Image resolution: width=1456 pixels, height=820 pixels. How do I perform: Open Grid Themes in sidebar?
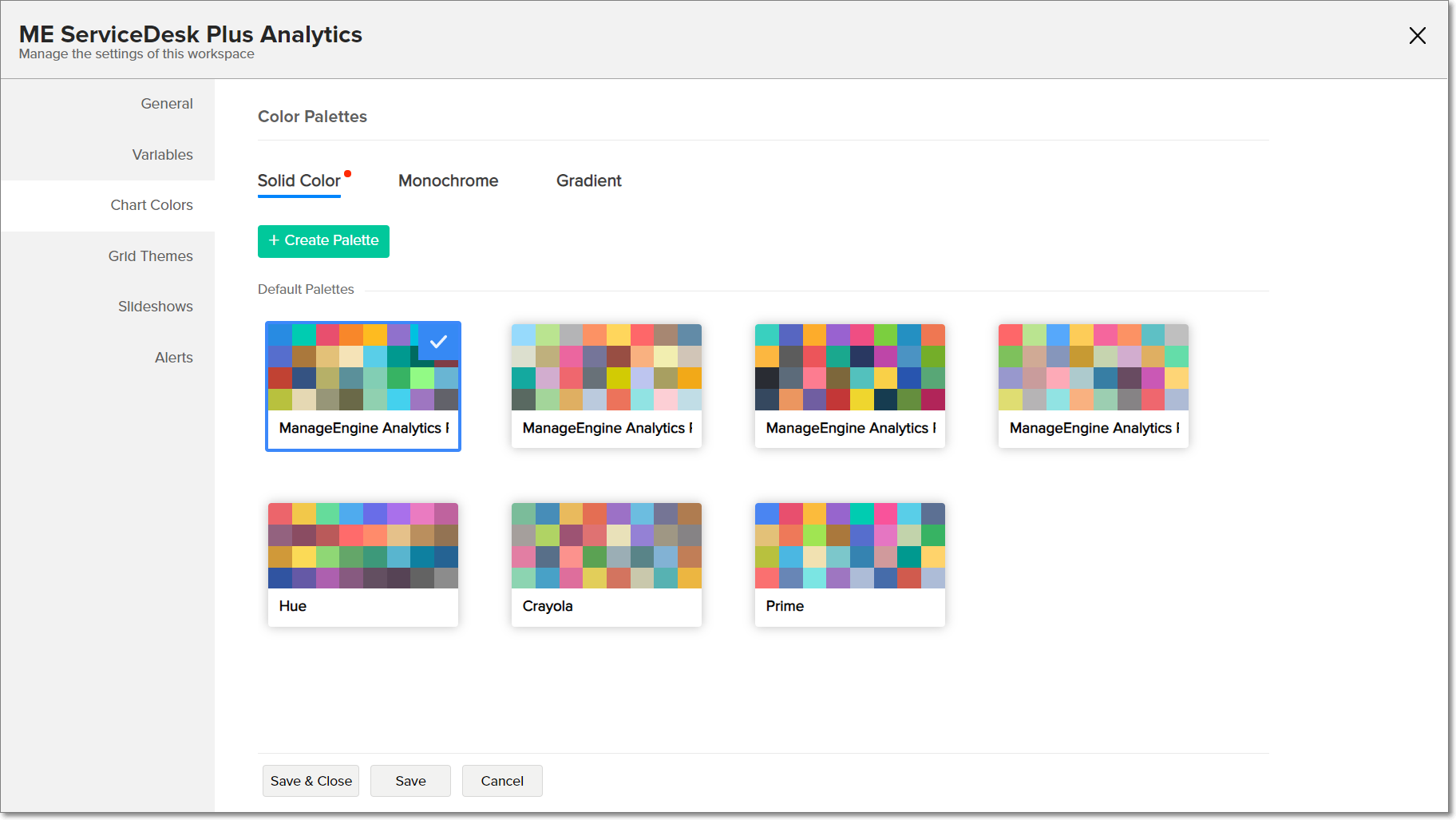coord(150,256)
